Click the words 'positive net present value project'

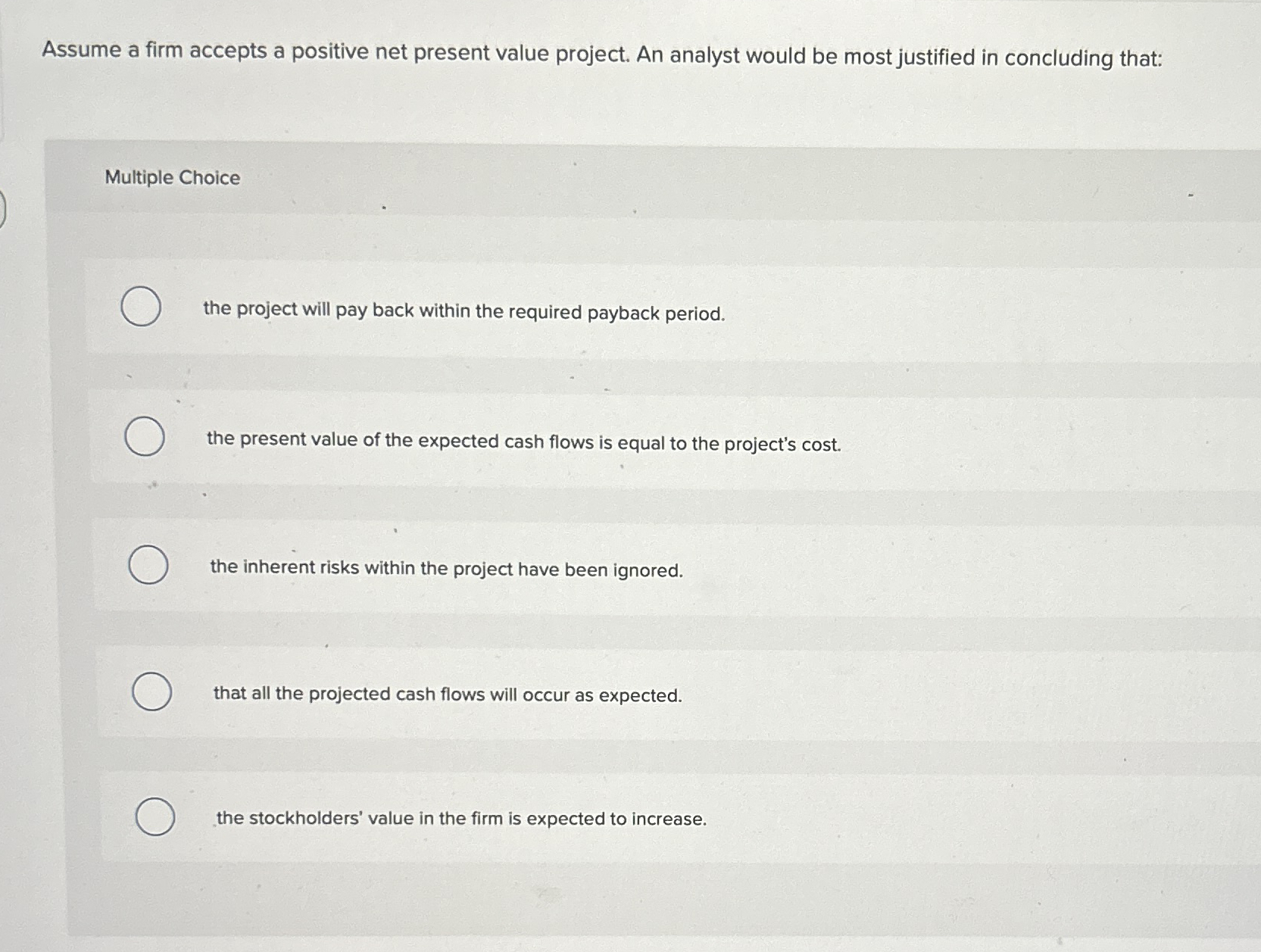459,52
